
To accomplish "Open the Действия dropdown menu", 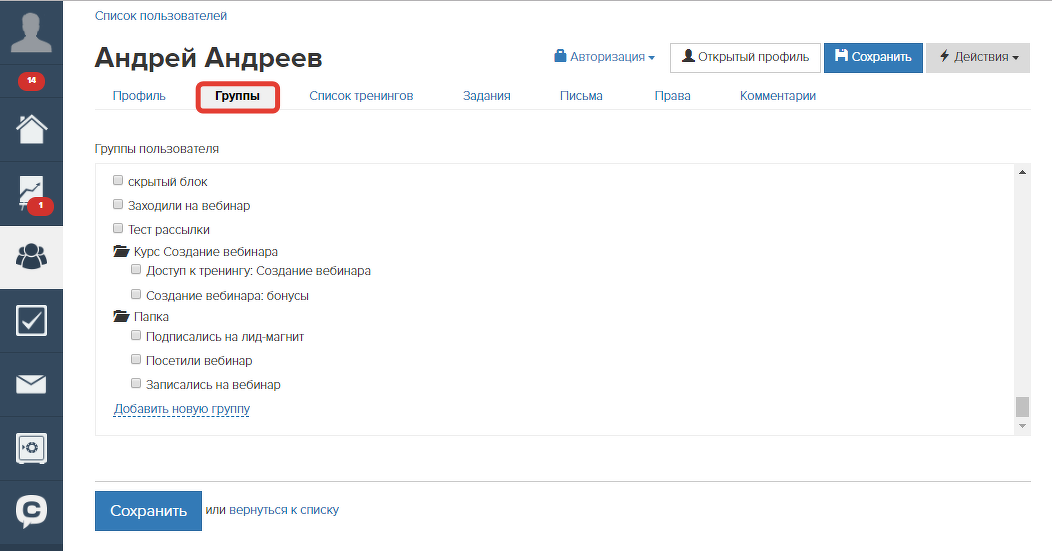I will click(978, 58).
